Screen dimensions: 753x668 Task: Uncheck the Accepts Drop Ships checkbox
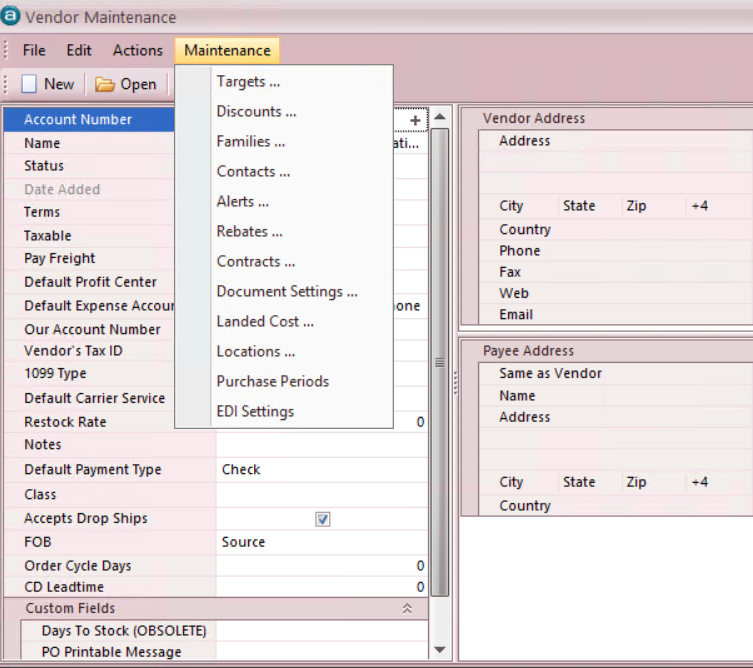(322, 519)
